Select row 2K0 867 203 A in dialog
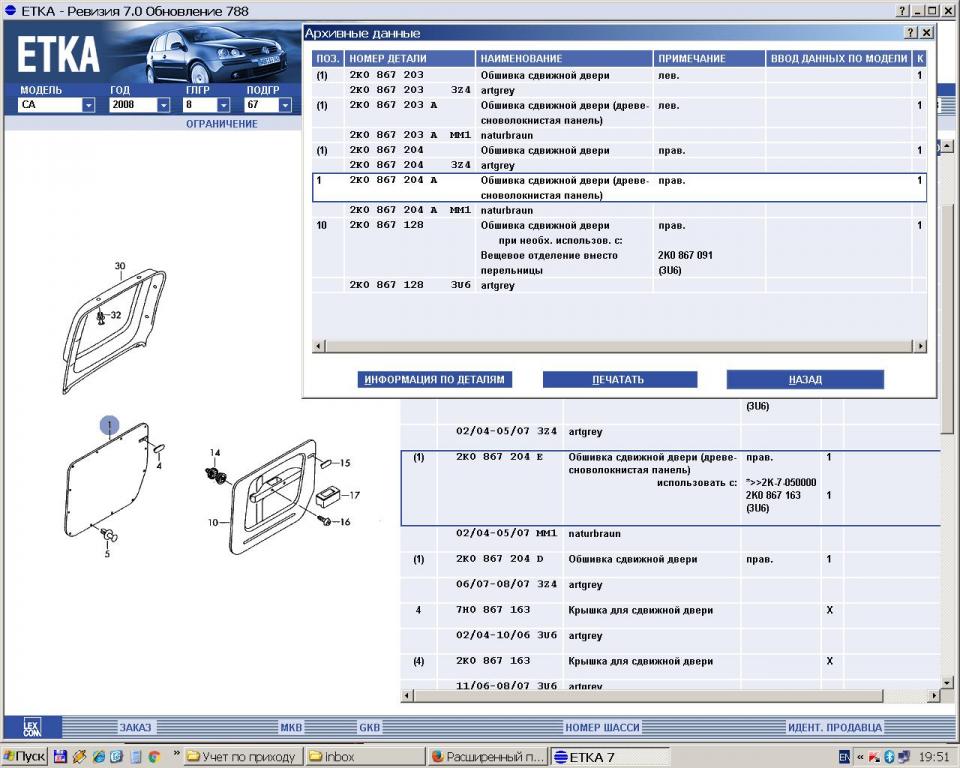960x768 pixels. (619, 113)
